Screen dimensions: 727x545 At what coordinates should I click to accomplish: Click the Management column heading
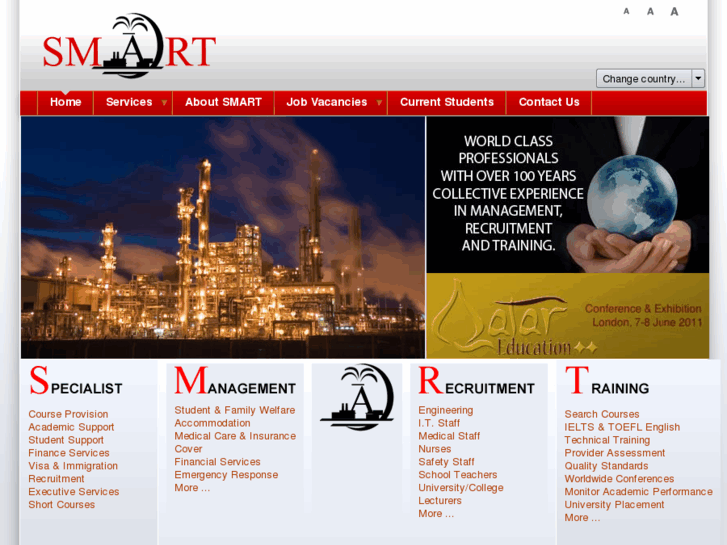235,380
